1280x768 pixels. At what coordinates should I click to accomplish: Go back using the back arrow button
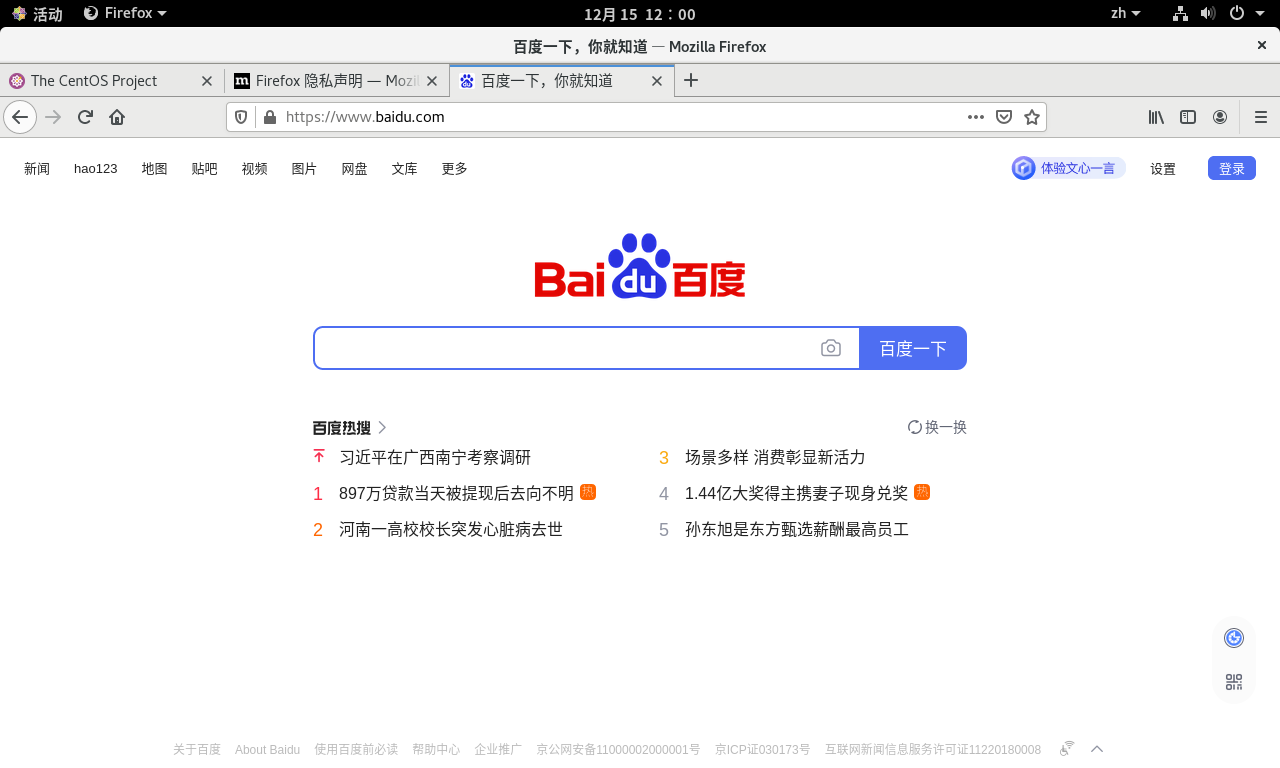coord(20,117)
